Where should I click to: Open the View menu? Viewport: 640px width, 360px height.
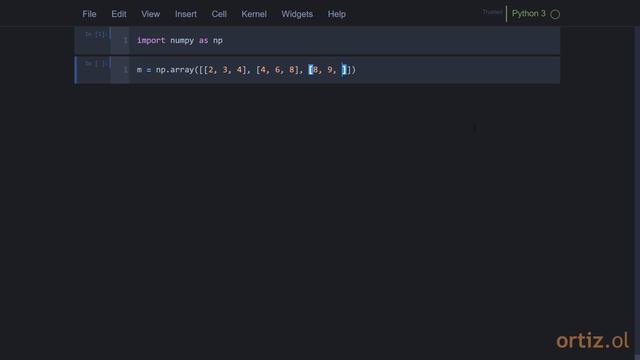pyautogui.click(x=151, y=14)
